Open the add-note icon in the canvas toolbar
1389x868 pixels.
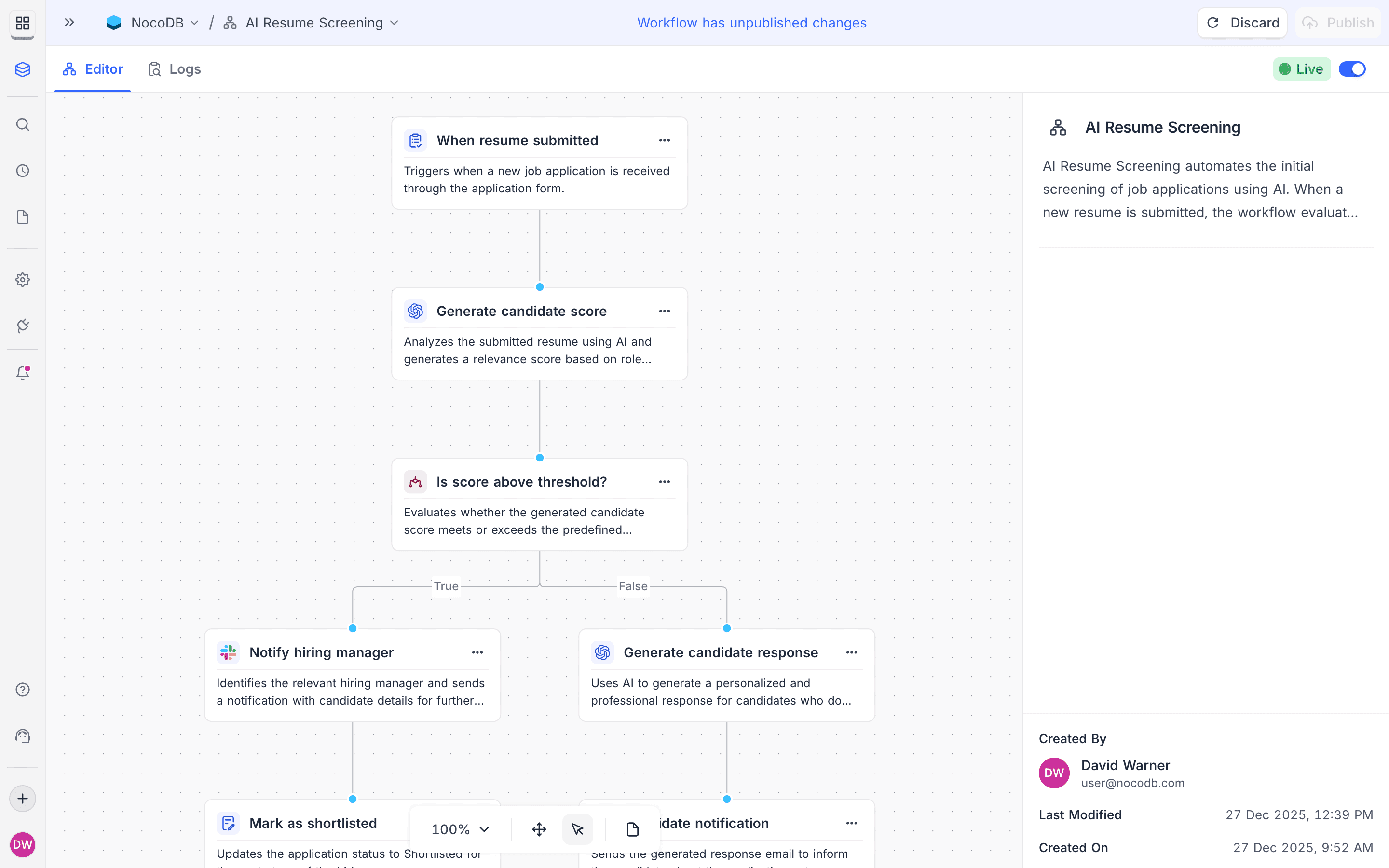pyautogui.click(x=632, y=829)
